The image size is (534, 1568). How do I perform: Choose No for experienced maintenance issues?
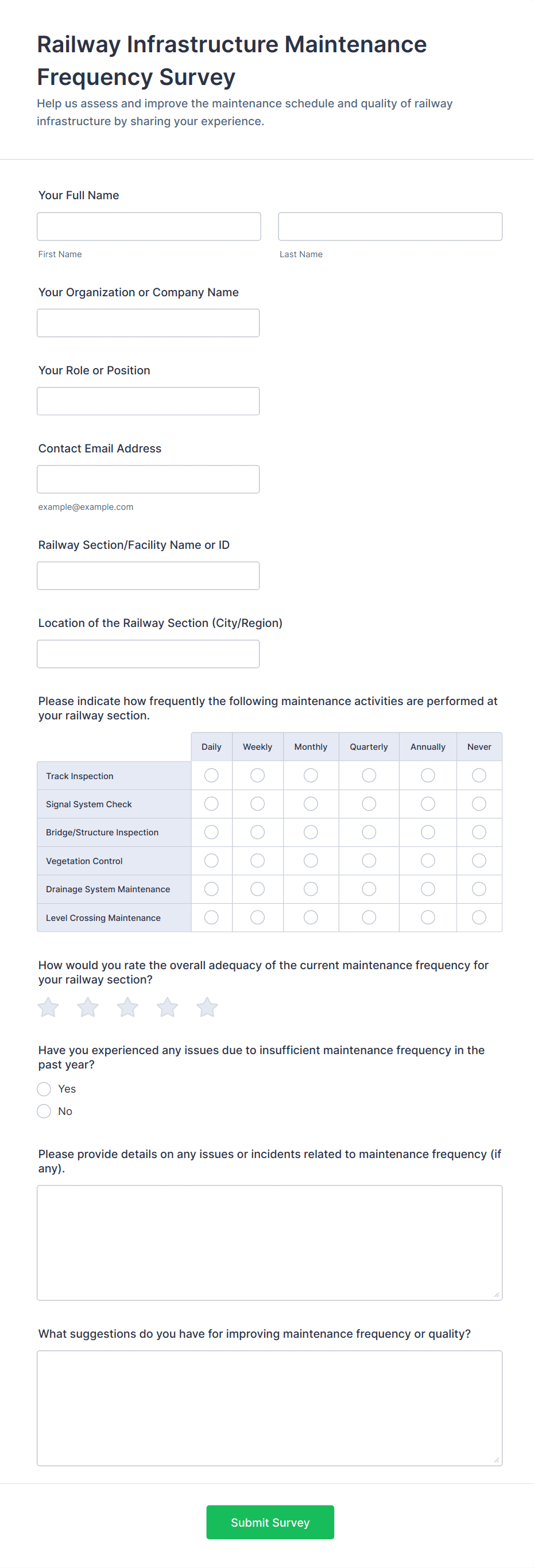pyautogui.click(x=44, y=1112)
